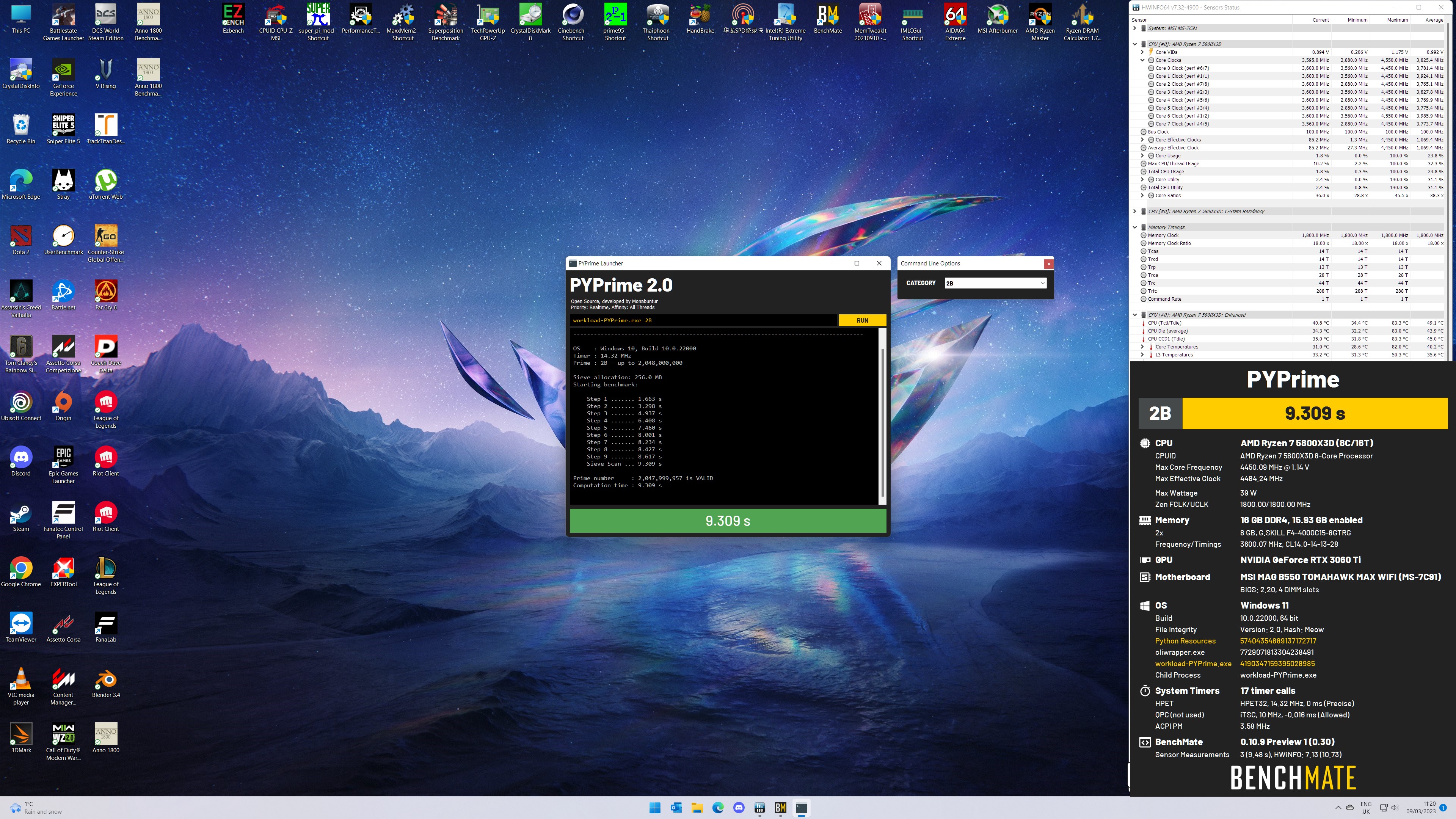
Task: Open the Ezbench desktop shortcut
Action: click(x=233, y=19)
